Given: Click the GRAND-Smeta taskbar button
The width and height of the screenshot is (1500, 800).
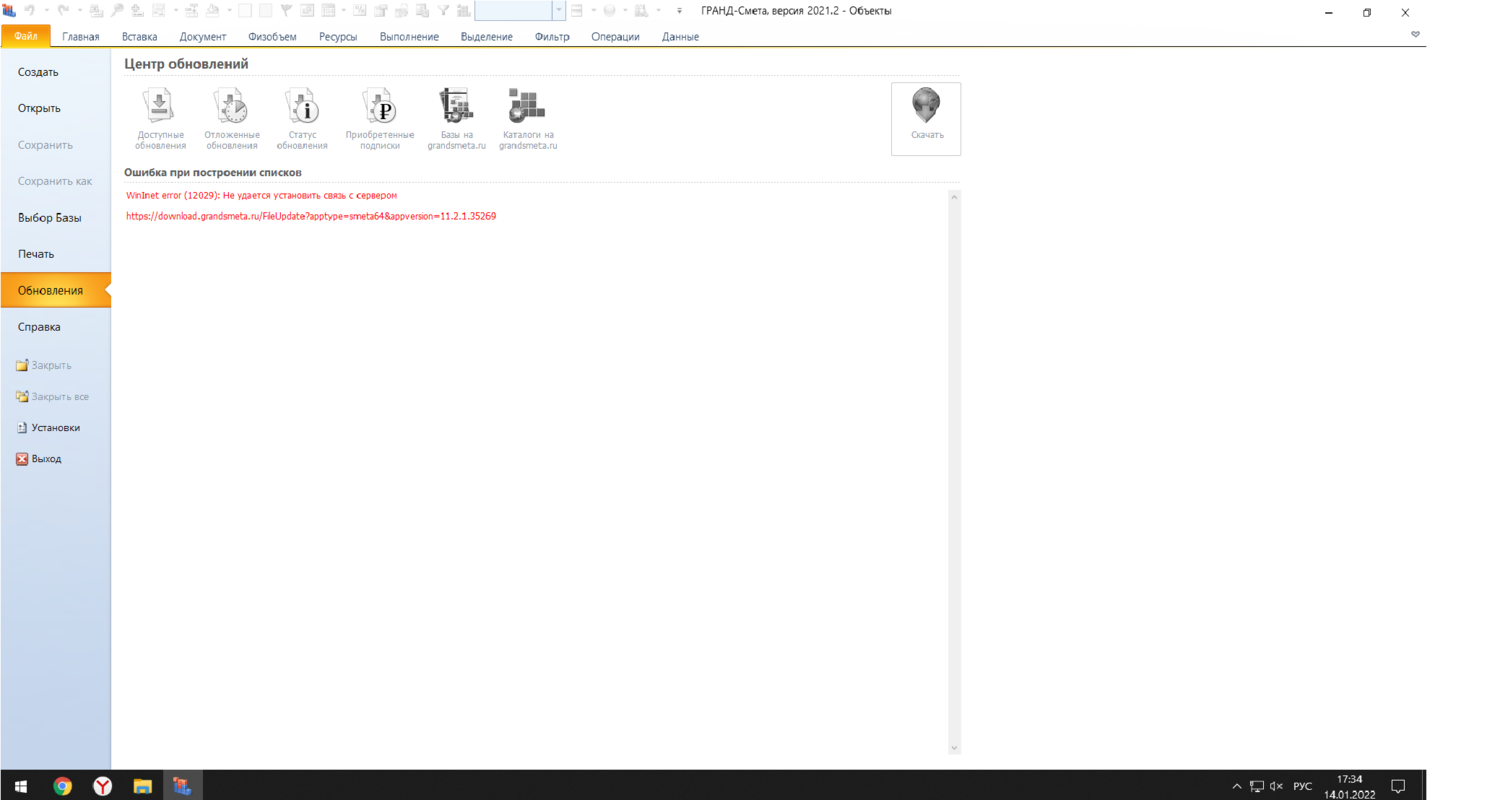Looking at the screenshot, I should [x=182, y=786].
